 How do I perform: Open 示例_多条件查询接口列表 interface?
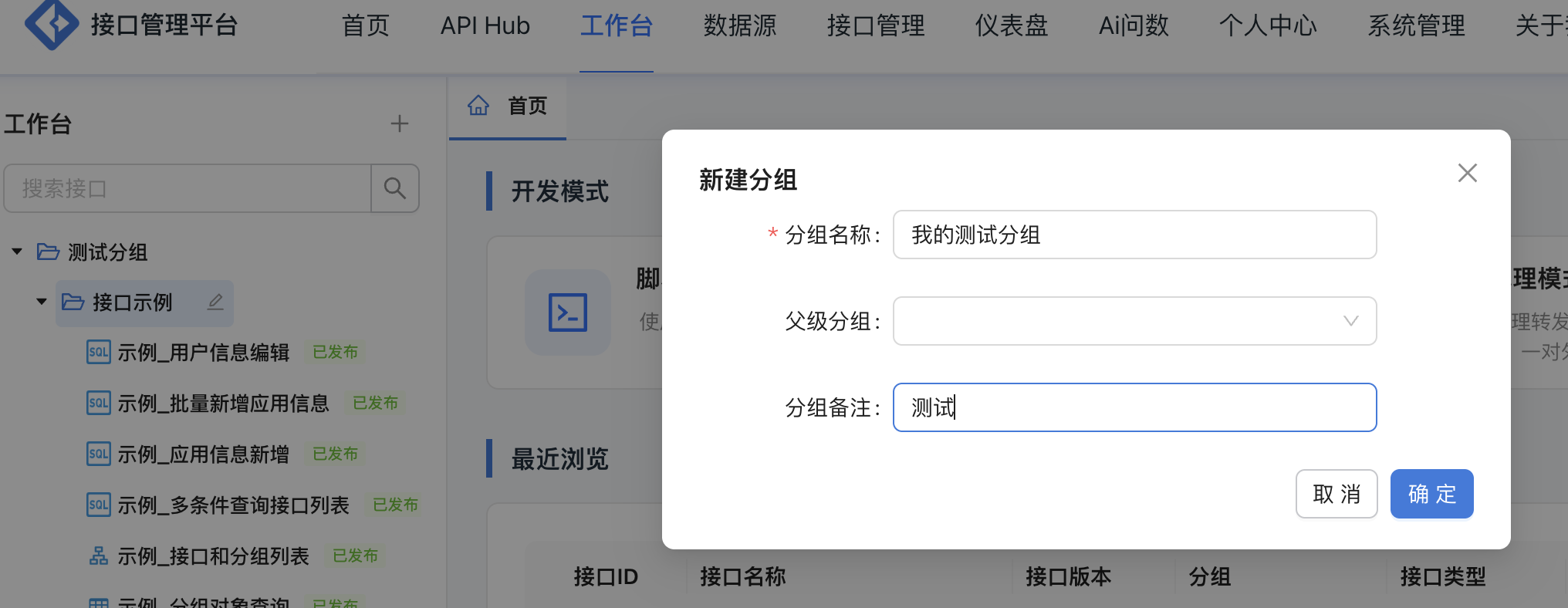pos(233,505)
